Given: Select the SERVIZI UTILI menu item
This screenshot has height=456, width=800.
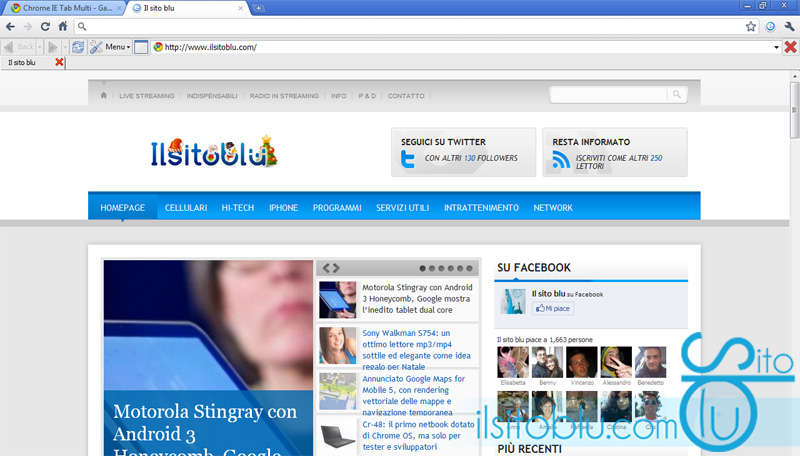Looking at the screenshot, I should click(403, 208).
